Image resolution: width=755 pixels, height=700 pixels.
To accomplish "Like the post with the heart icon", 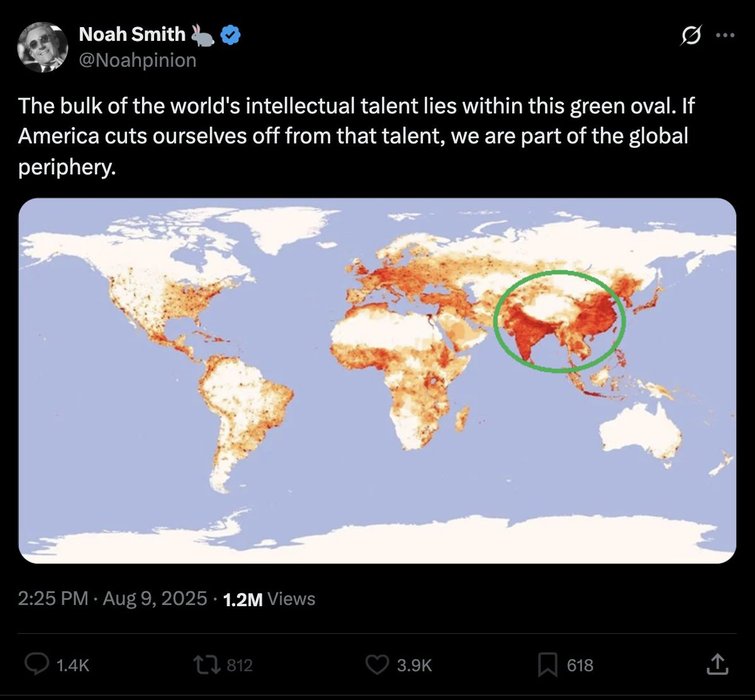I will click(377, 664).
